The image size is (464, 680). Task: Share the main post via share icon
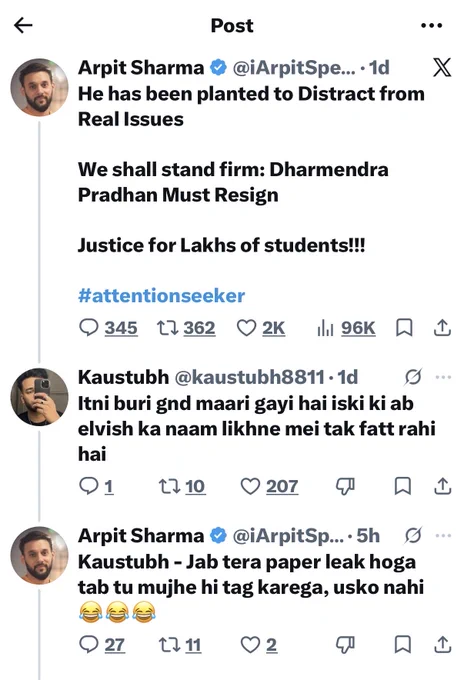442,327
